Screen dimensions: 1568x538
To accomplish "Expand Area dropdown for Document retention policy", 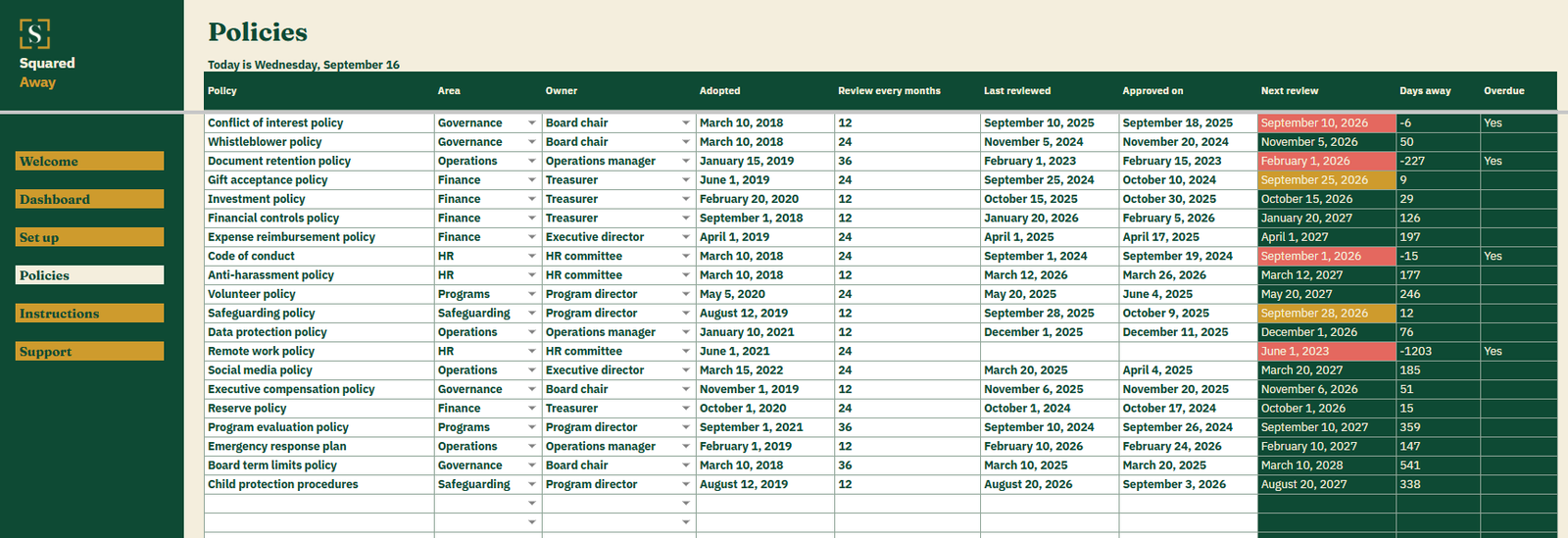I will (532, 162).
